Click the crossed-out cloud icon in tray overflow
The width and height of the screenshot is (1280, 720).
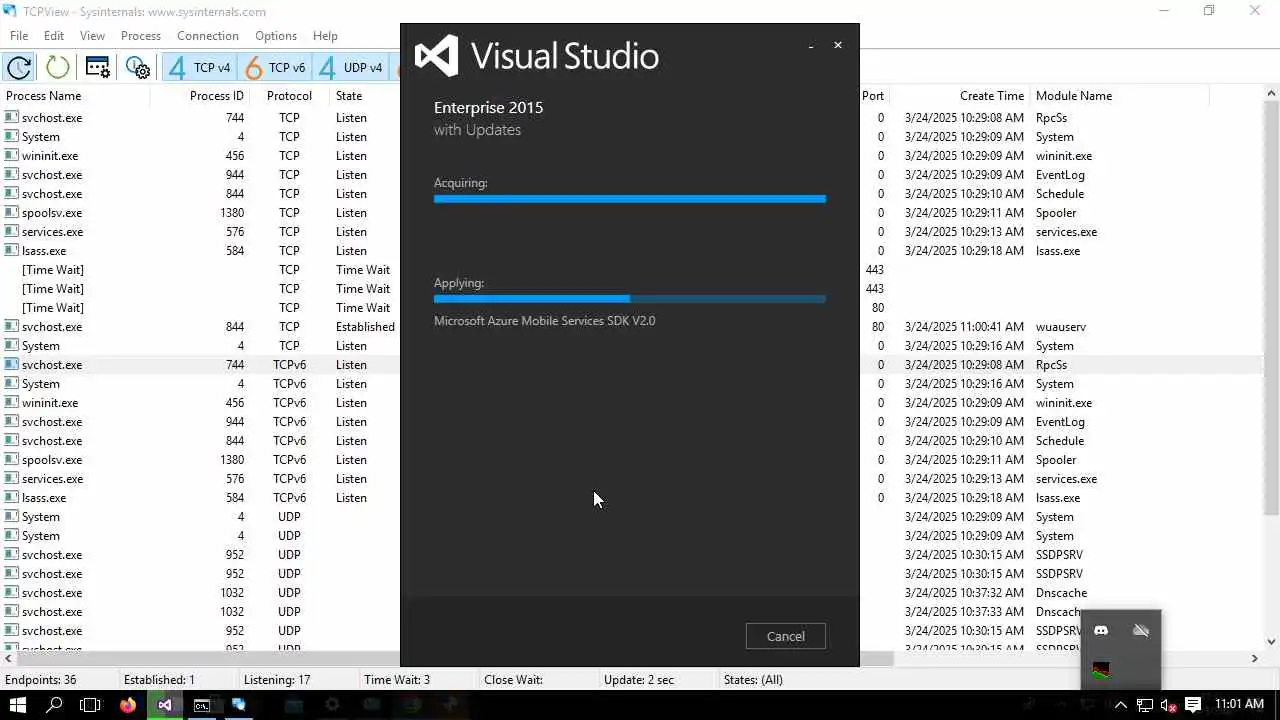[1141, 630]
